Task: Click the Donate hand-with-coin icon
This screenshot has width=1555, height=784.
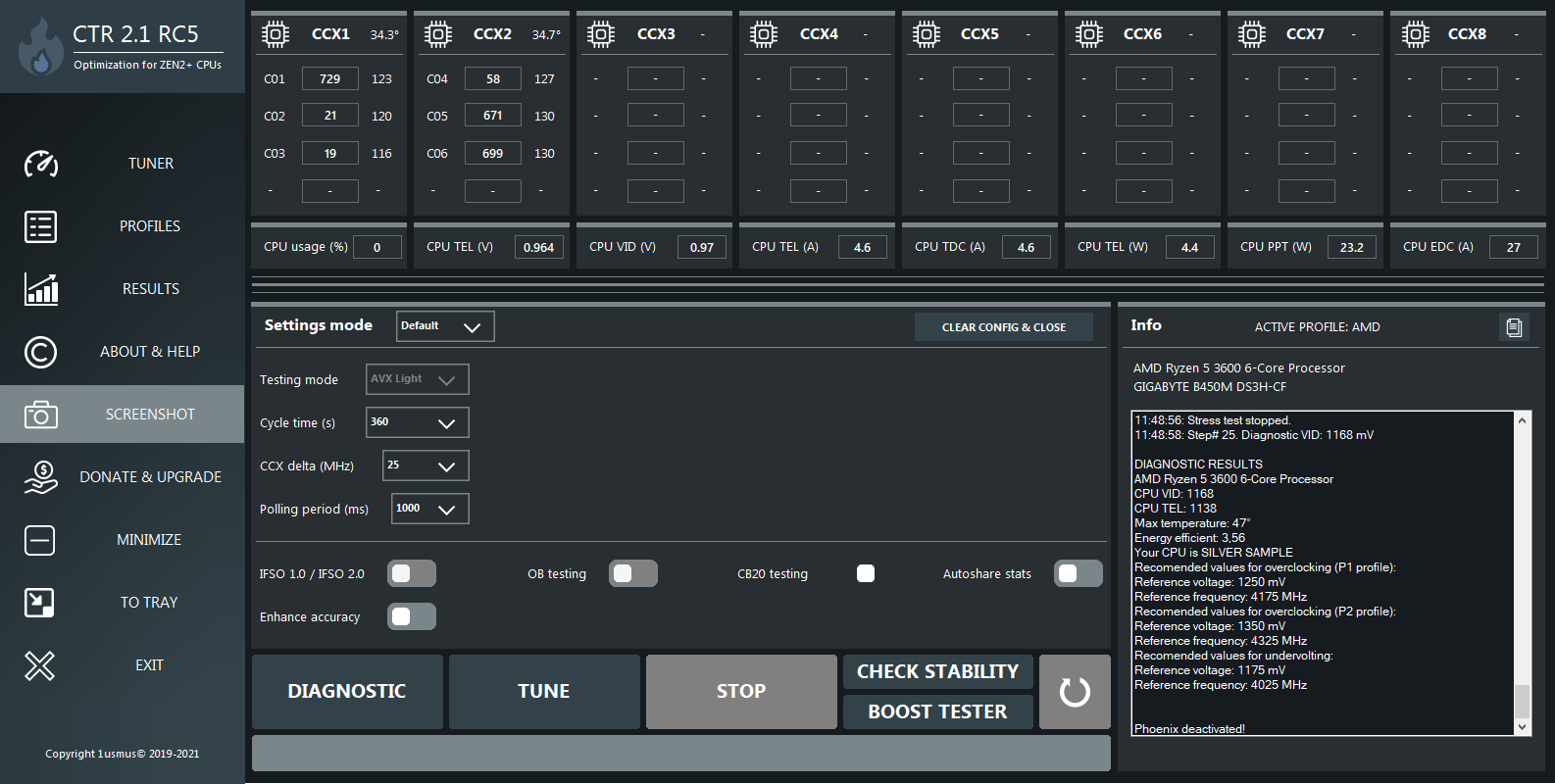Action: coord(40,477)
